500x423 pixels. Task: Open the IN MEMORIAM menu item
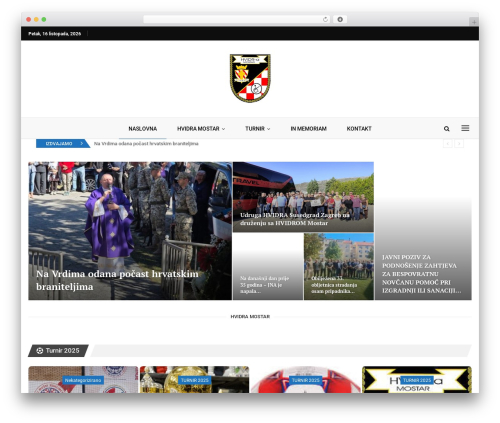[x=308, y=129]
